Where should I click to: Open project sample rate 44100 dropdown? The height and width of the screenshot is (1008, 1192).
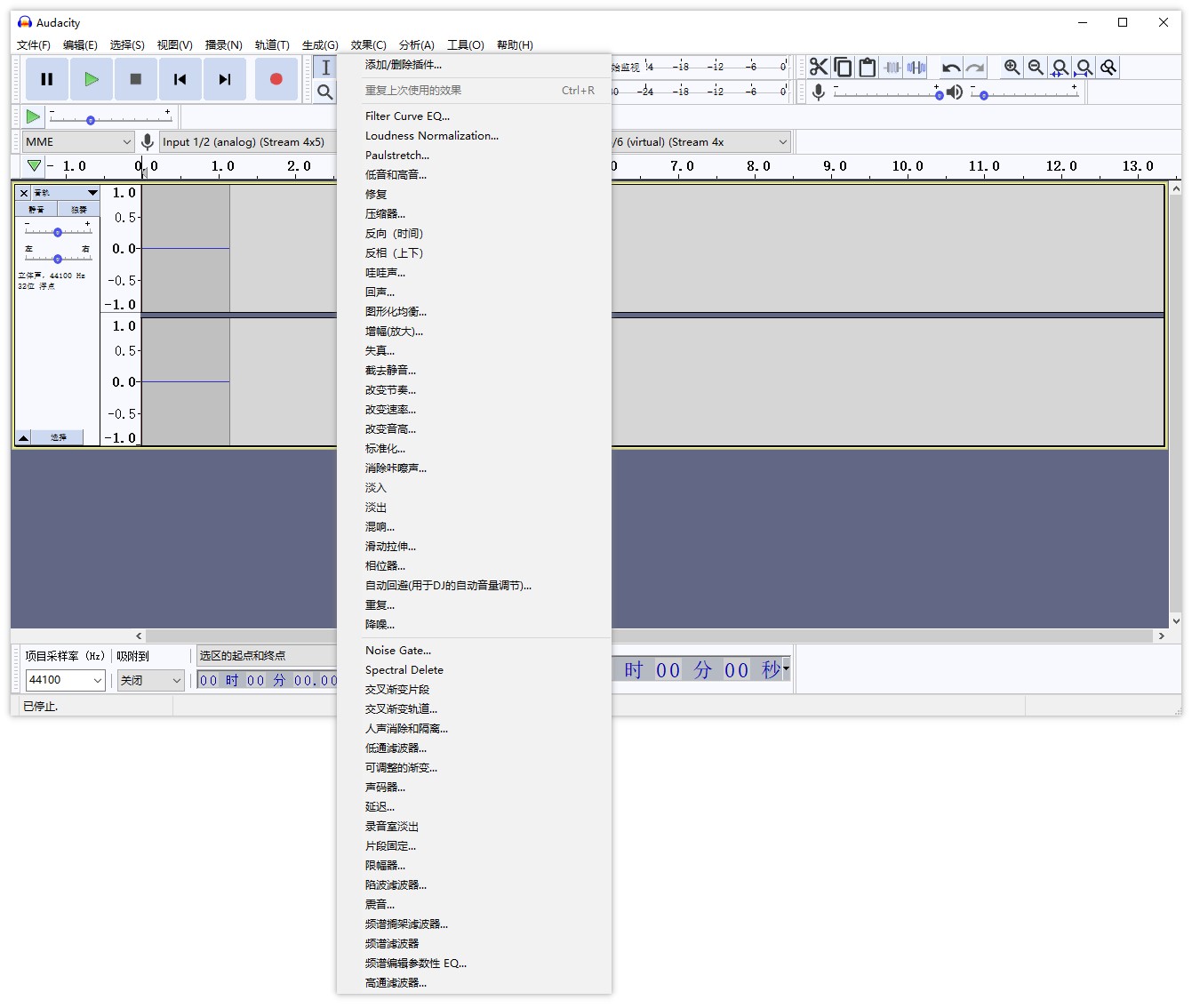tap(66, 680)
